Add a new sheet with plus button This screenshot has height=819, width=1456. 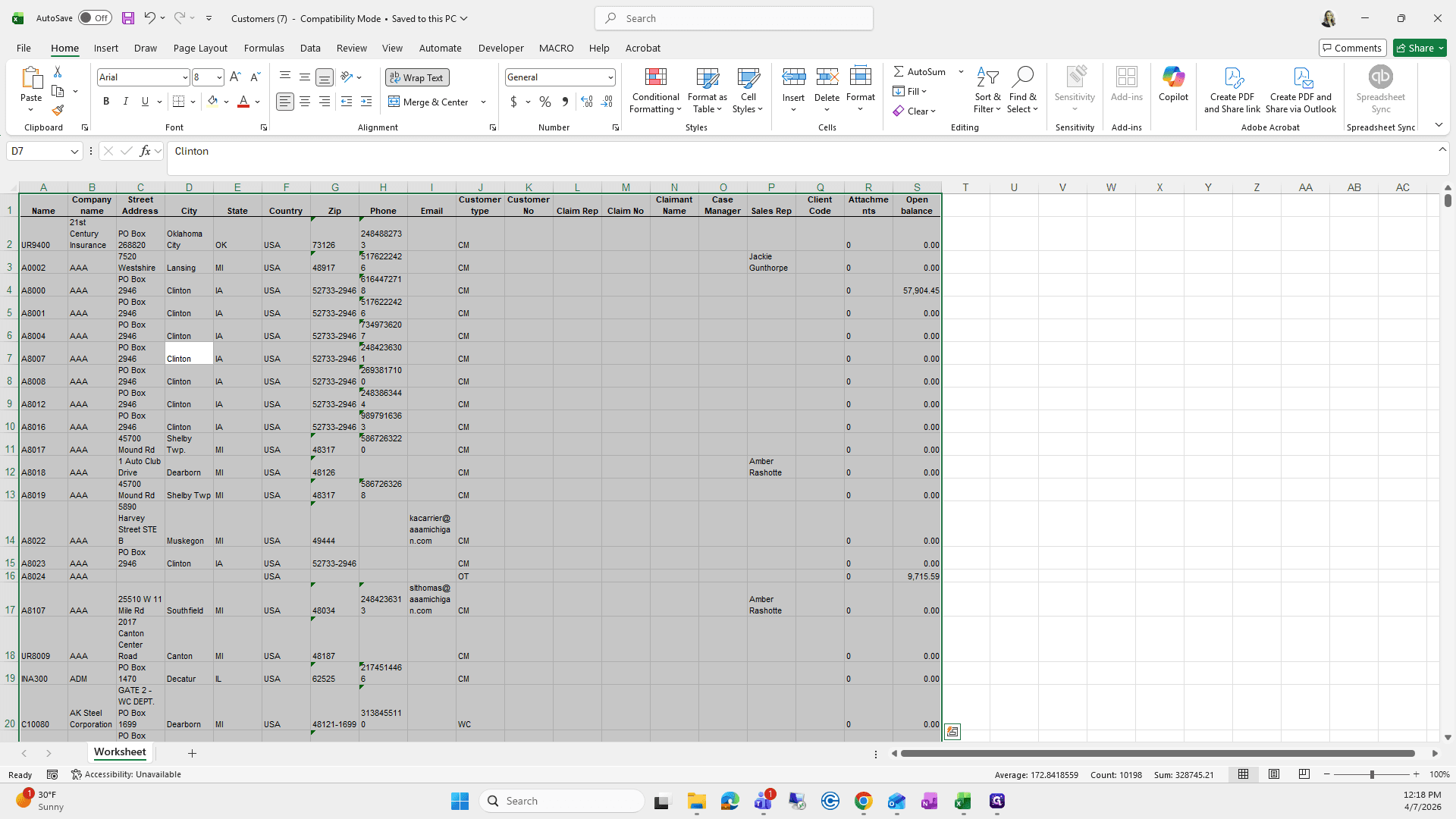pyautogui.click(x=192, y=753)
